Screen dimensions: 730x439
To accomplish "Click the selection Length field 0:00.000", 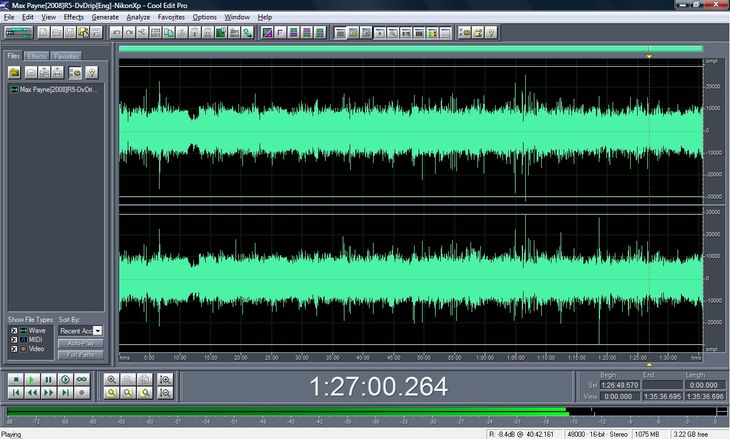I will click(x=704, y=385).
